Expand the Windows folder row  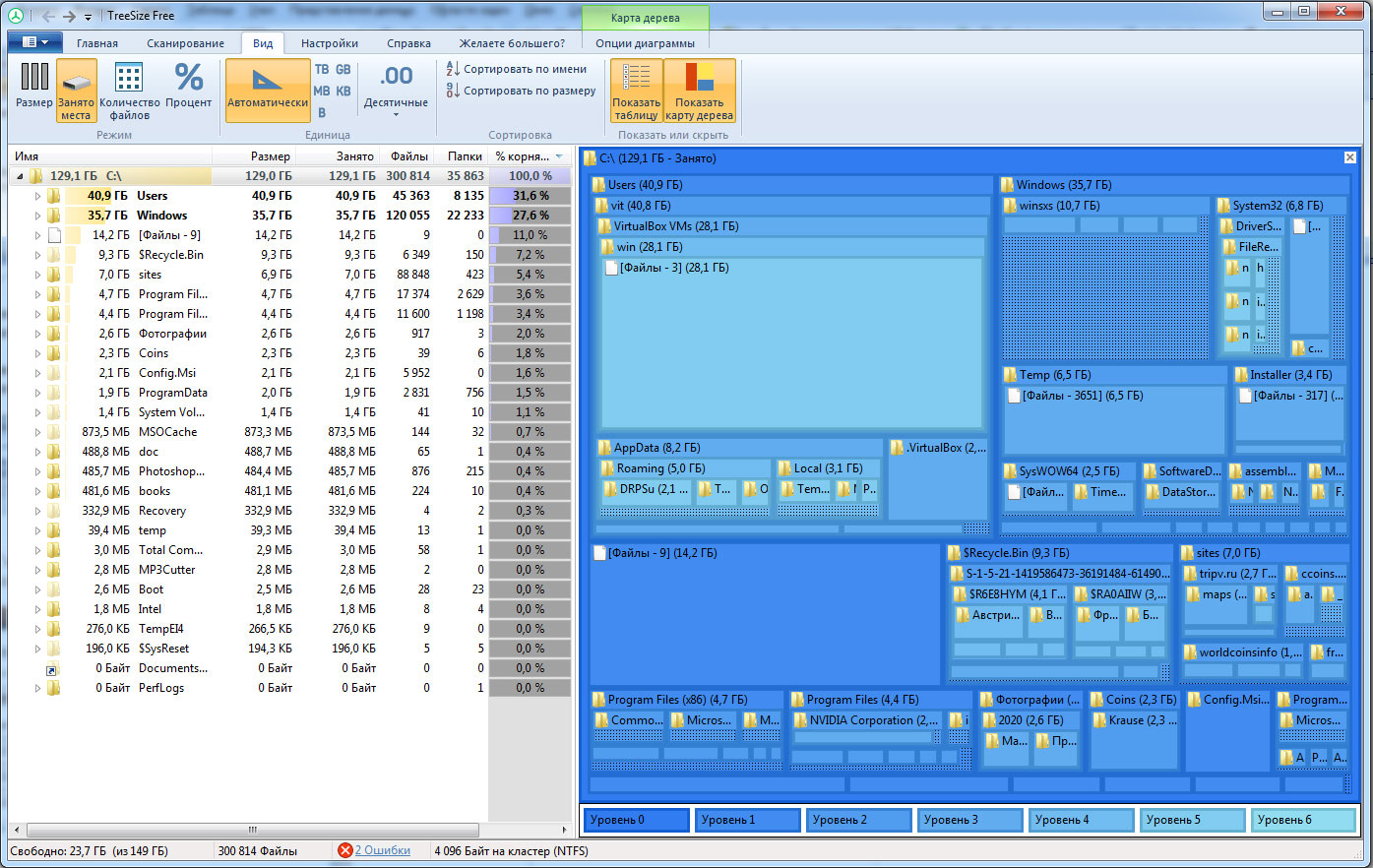click(x=37, y=216)
